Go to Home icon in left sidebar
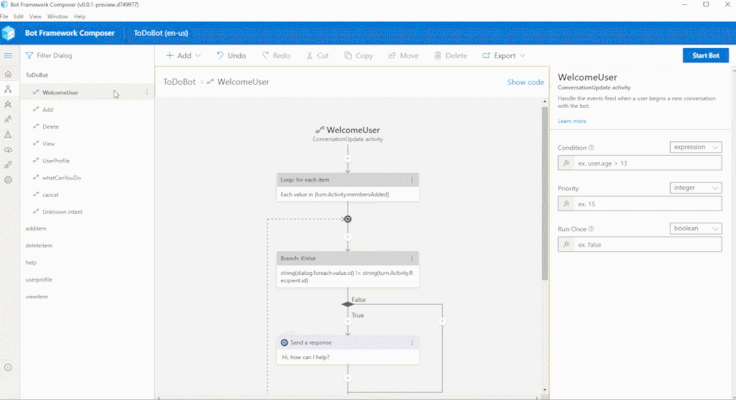 coord(8,74)
